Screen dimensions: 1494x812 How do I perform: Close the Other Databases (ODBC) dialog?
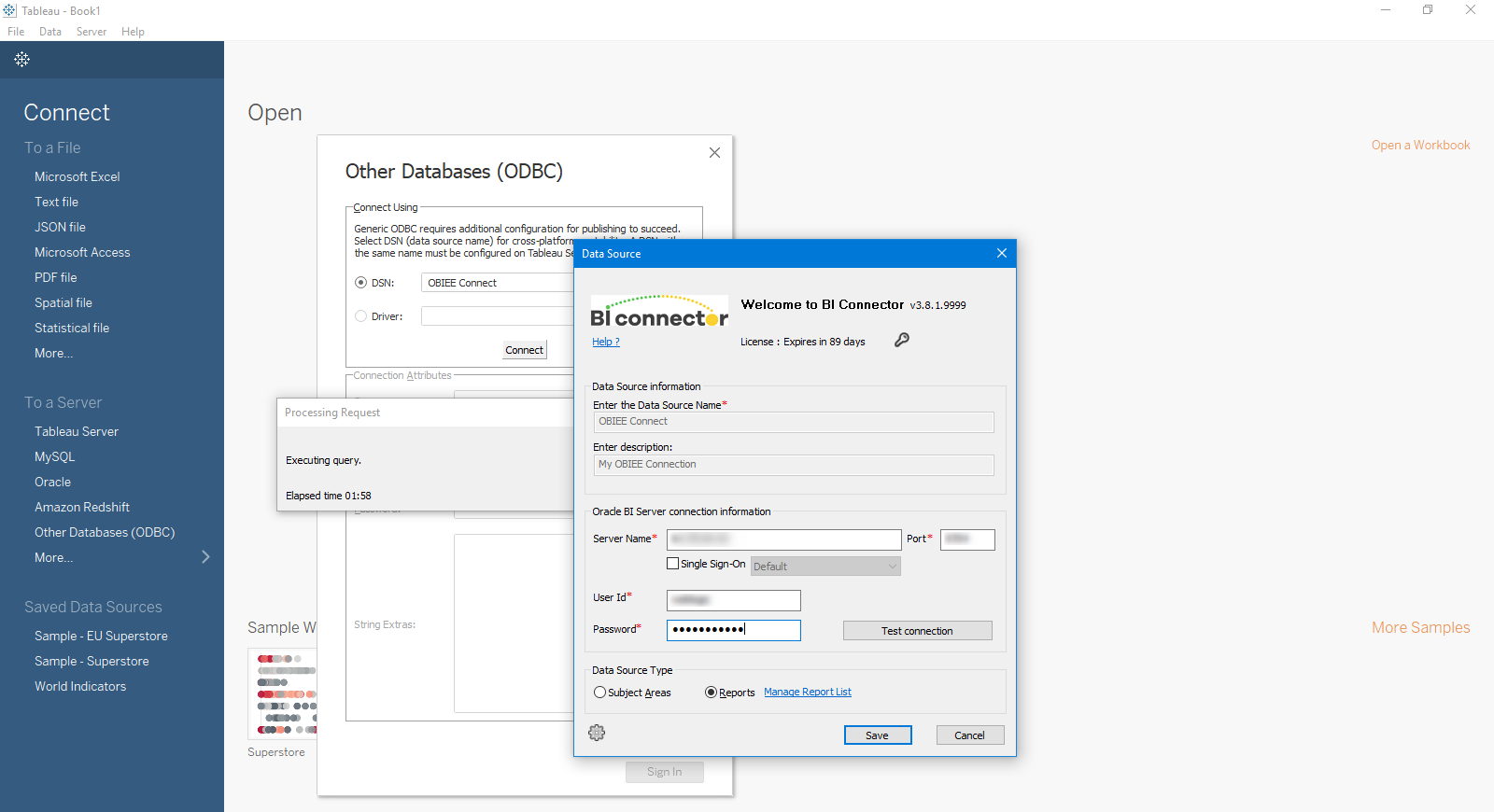[714, 152]
